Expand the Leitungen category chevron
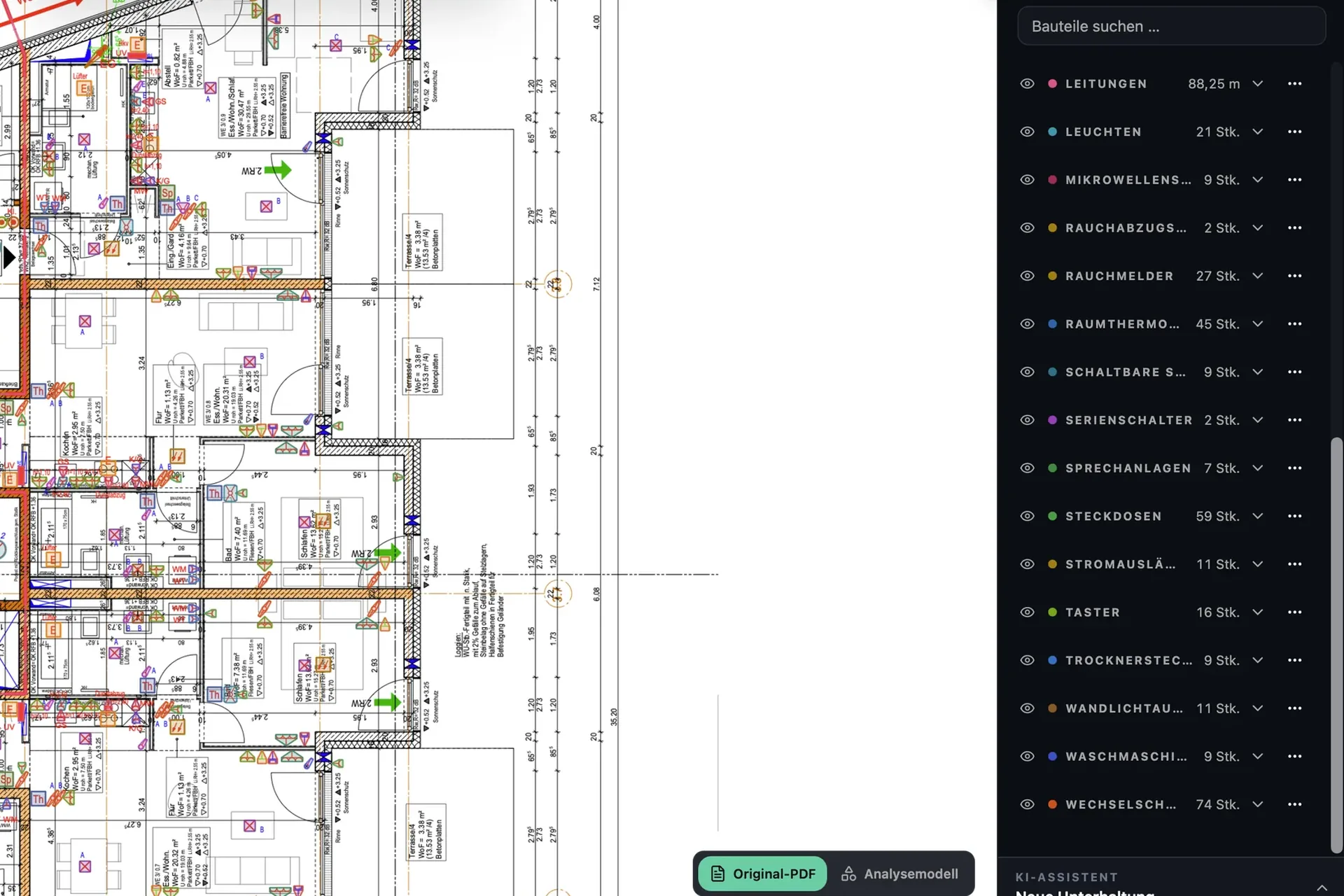Viewport: 1344px width, 896px height. point(1258,84)
